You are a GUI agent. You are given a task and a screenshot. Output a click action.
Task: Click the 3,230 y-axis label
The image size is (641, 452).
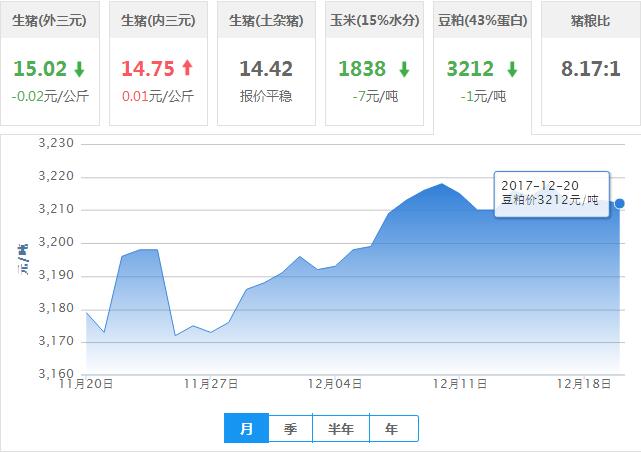[56, 143]
